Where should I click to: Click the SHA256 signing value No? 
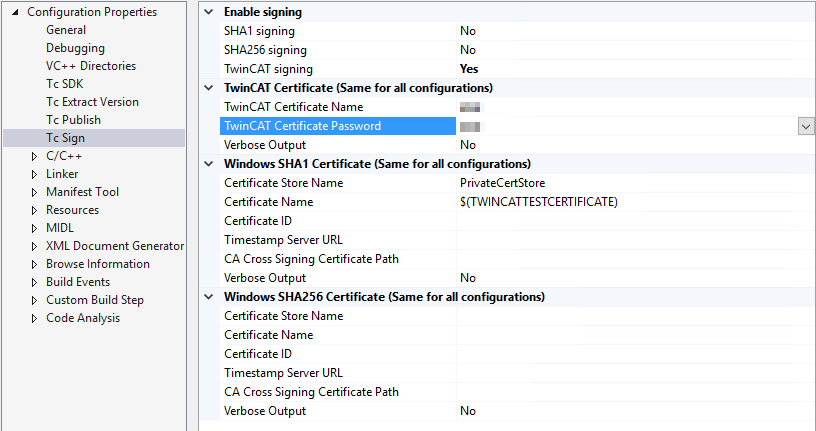pyautogui.click(x=468, y=50)
